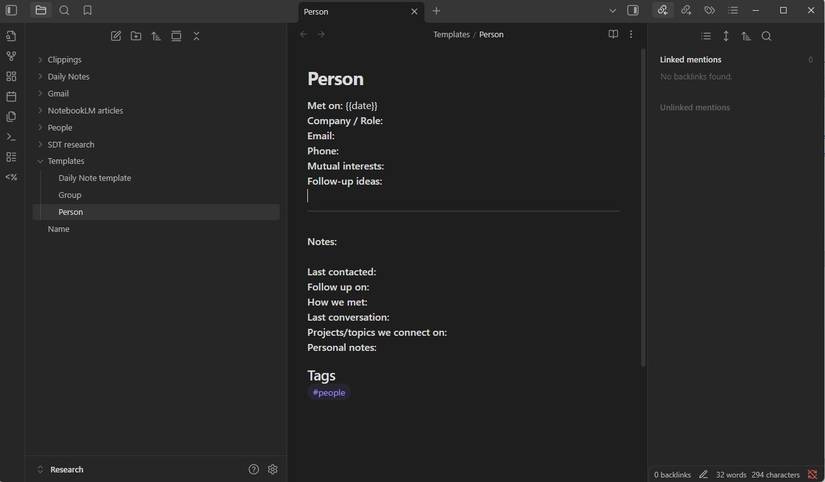Change sort order in file explorer
This screenshot has height=482, width=825.
(156, 36)
